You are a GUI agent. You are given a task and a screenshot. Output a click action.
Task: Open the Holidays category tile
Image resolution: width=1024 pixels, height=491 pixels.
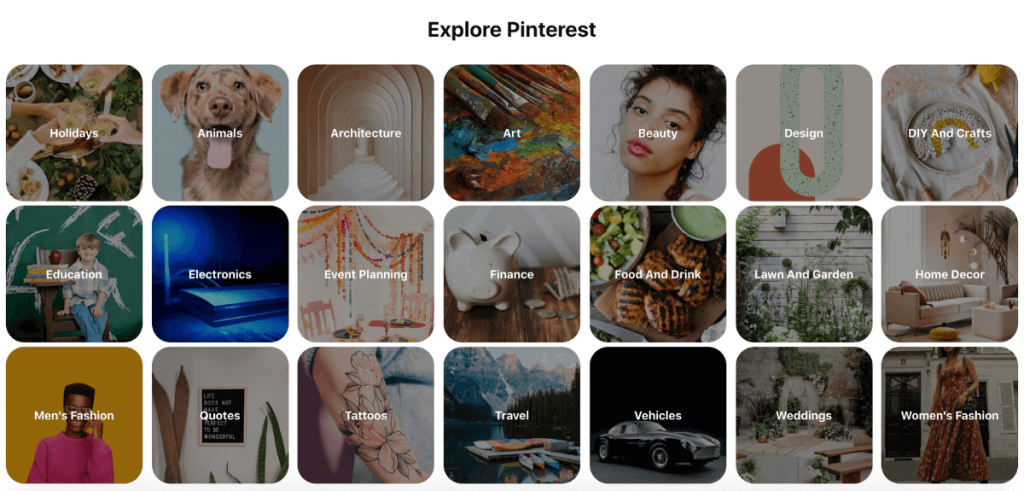pos(74,133)
